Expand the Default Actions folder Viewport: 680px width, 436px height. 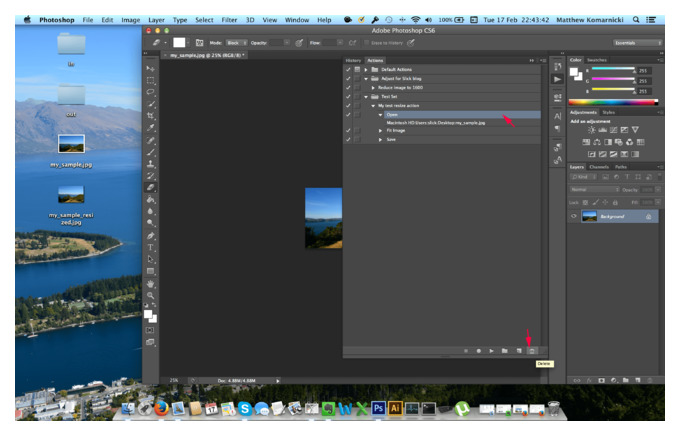[x=366, y=69]
